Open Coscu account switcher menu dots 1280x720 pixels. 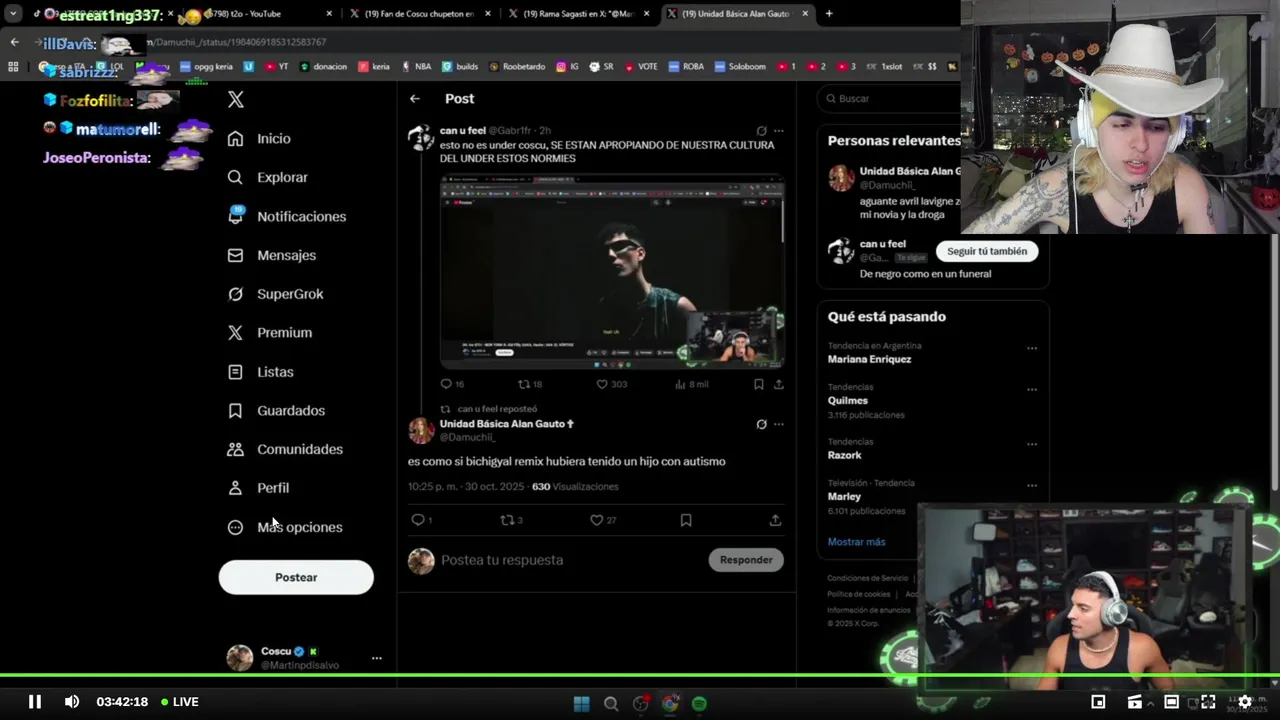pyautogui.click(x=377, y=658)
